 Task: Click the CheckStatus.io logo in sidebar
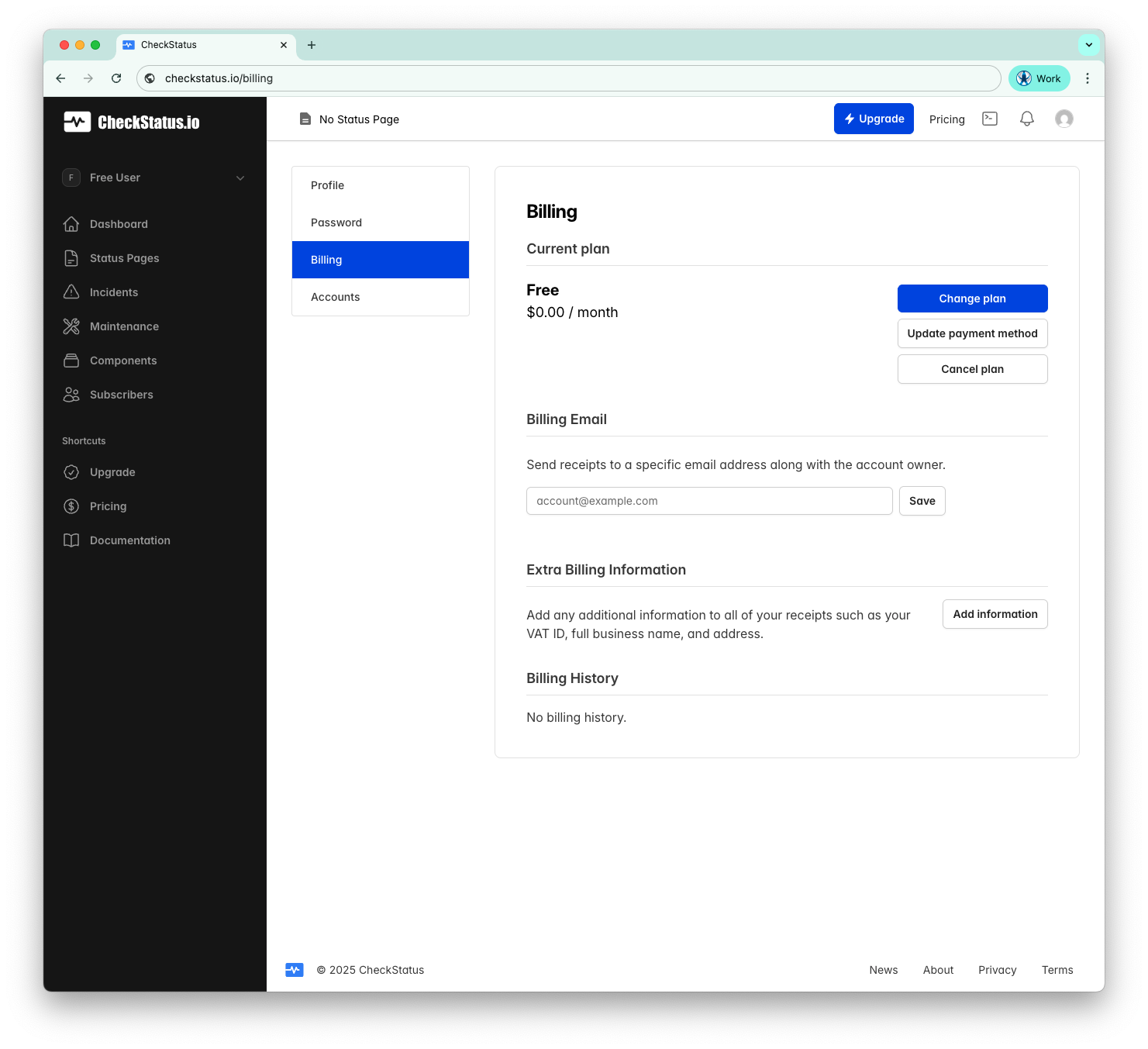(x=132, y=122)
